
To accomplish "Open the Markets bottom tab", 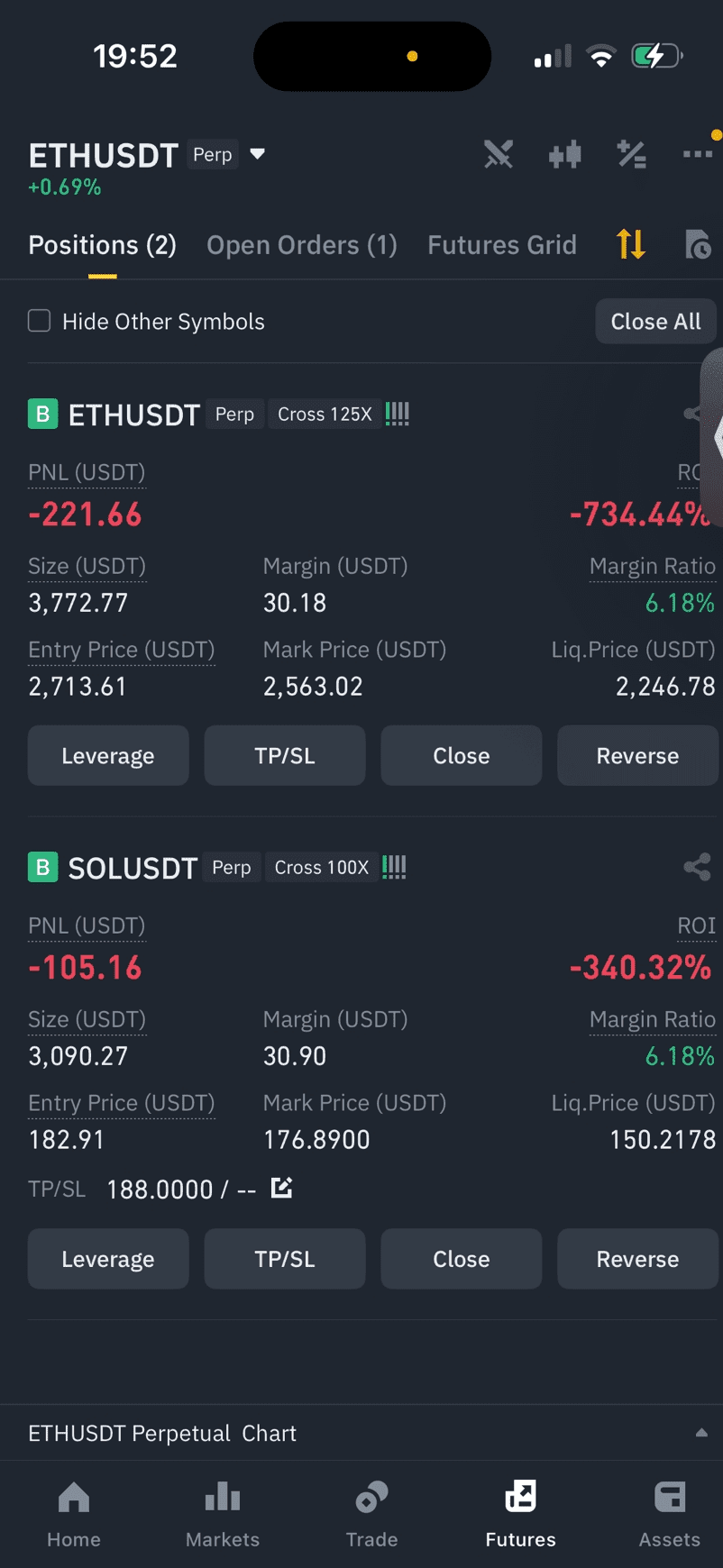I will [223, 1514].
